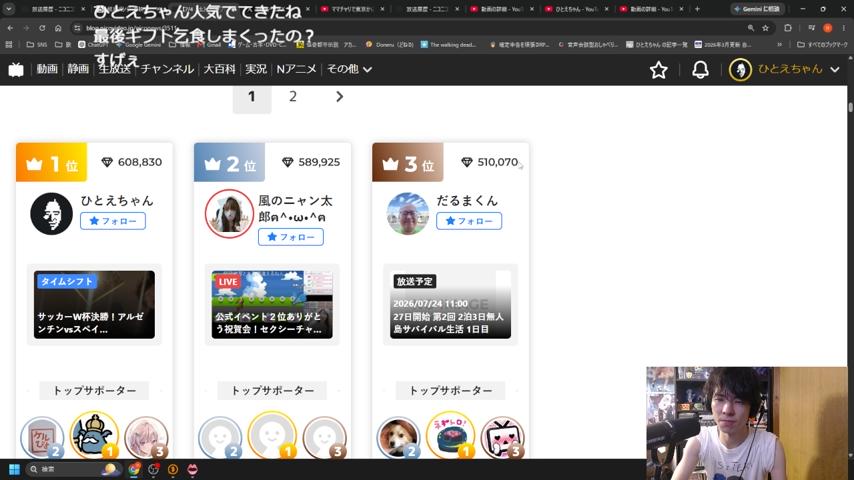854x480 pixels.
Task: Click 風のニャン太郎's number 2 default supporter avatar
Action: (x=220, y=438)
